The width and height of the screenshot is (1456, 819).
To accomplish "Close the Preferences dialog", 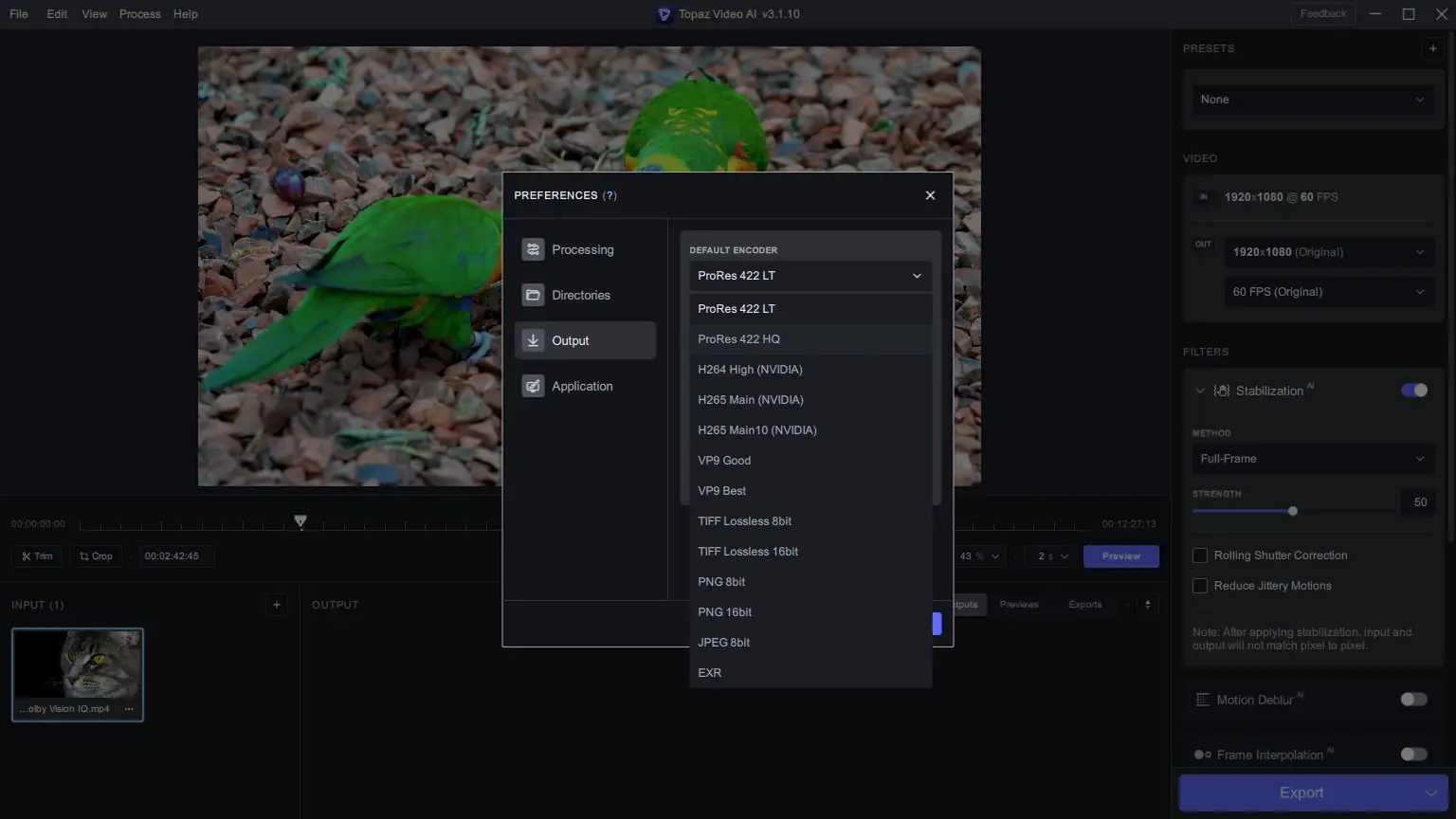I will 930,195.
